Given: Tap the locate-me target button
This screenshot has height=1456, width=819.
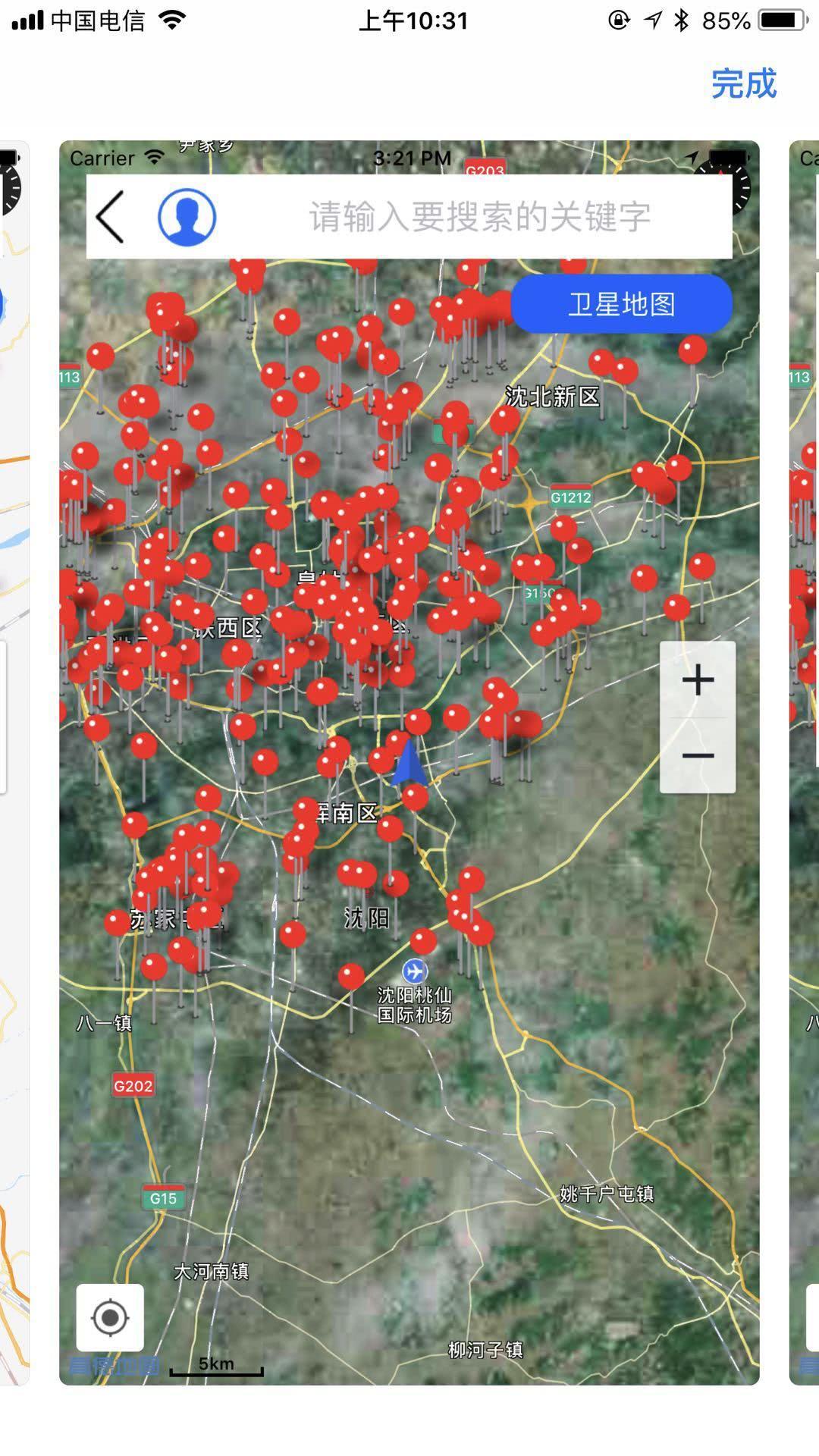Looking at the screenshot, I should (x=110, y=1317).
